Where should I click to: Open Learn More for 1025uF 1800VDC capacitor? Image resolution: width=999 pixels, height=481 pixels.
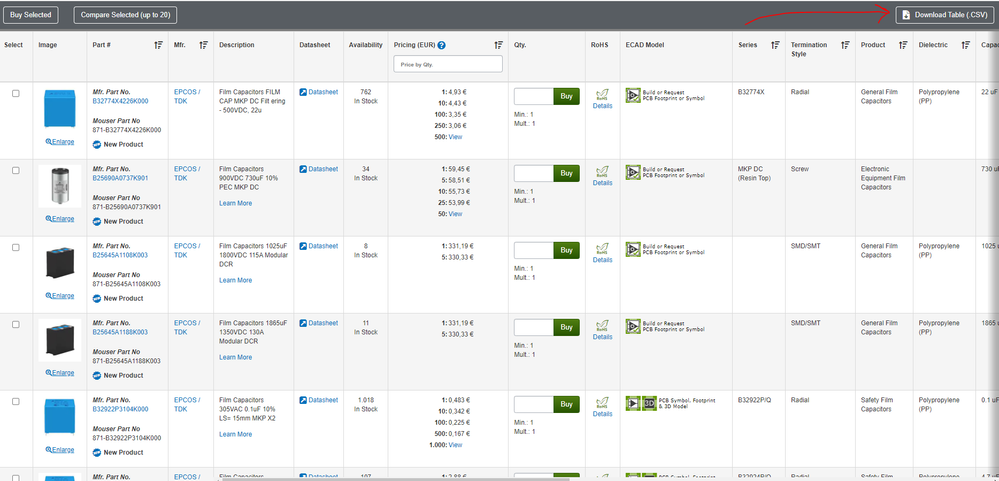click(x=236, y=280)
